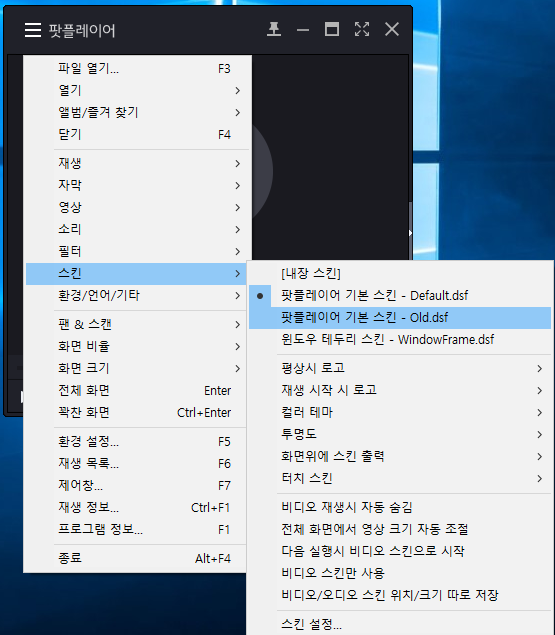
Task: Expand the 컬러 테마 submenu
Action: 400,412
